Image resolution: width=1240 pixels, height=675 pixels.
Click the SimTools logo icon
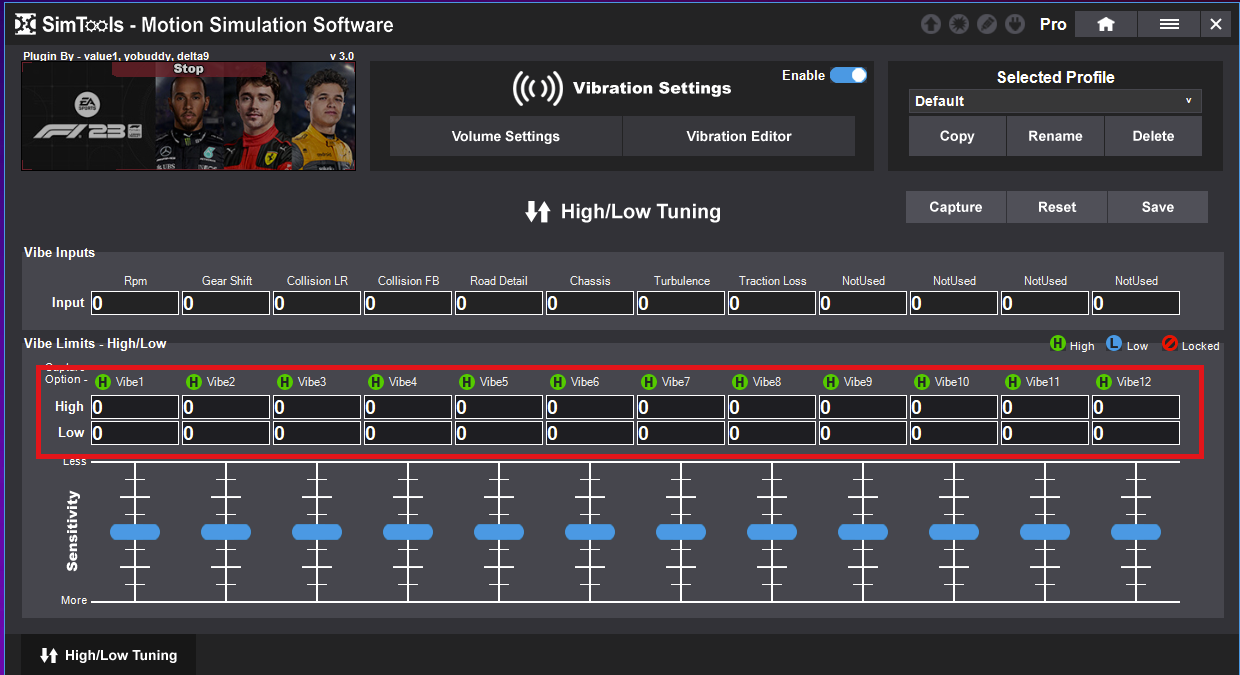point(26,24)
